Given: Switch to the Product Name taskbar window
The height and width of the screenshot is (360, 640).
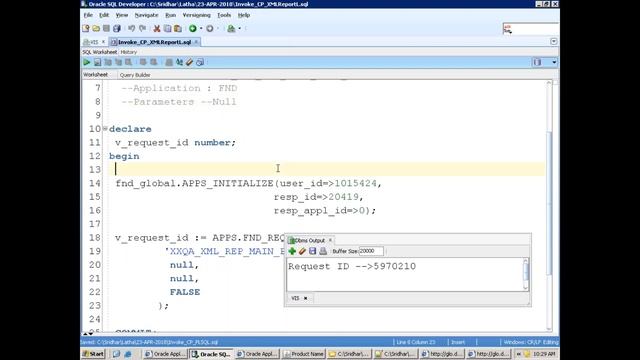Looking at the screenshot, I should pos(304,354).
